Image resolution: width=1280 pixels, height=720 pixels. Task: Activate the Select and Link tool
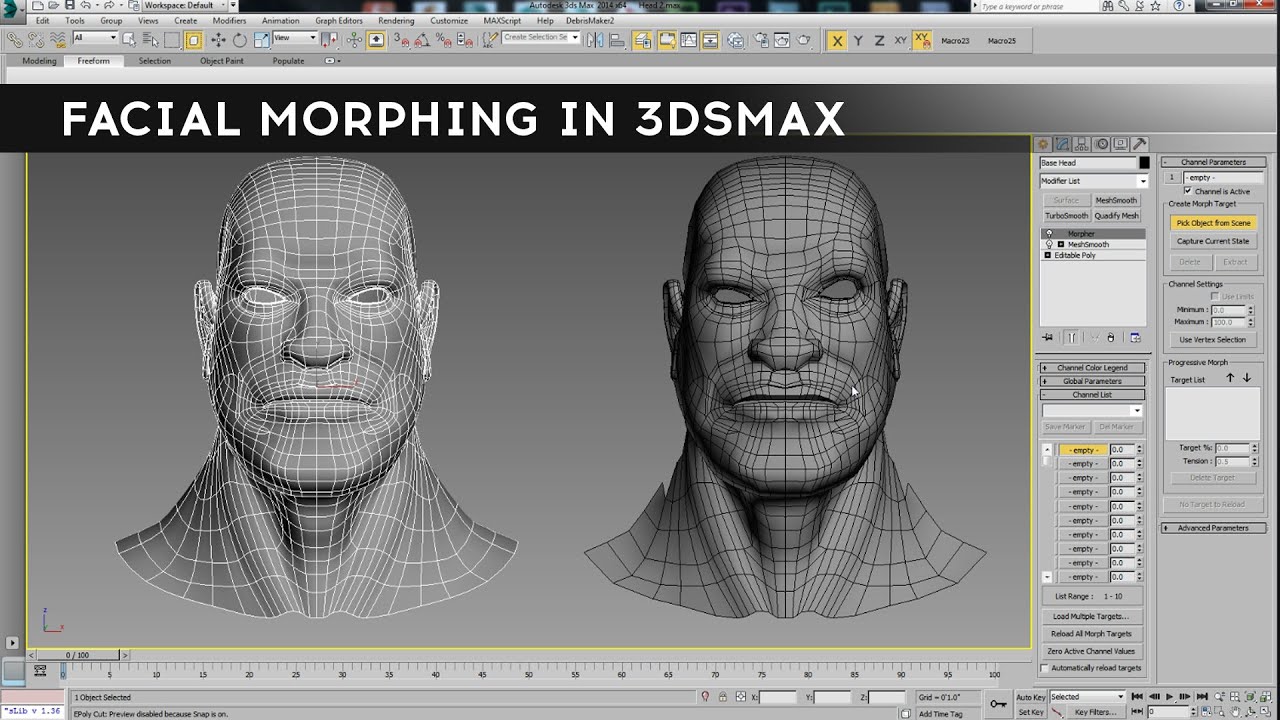tap(15, 41)
